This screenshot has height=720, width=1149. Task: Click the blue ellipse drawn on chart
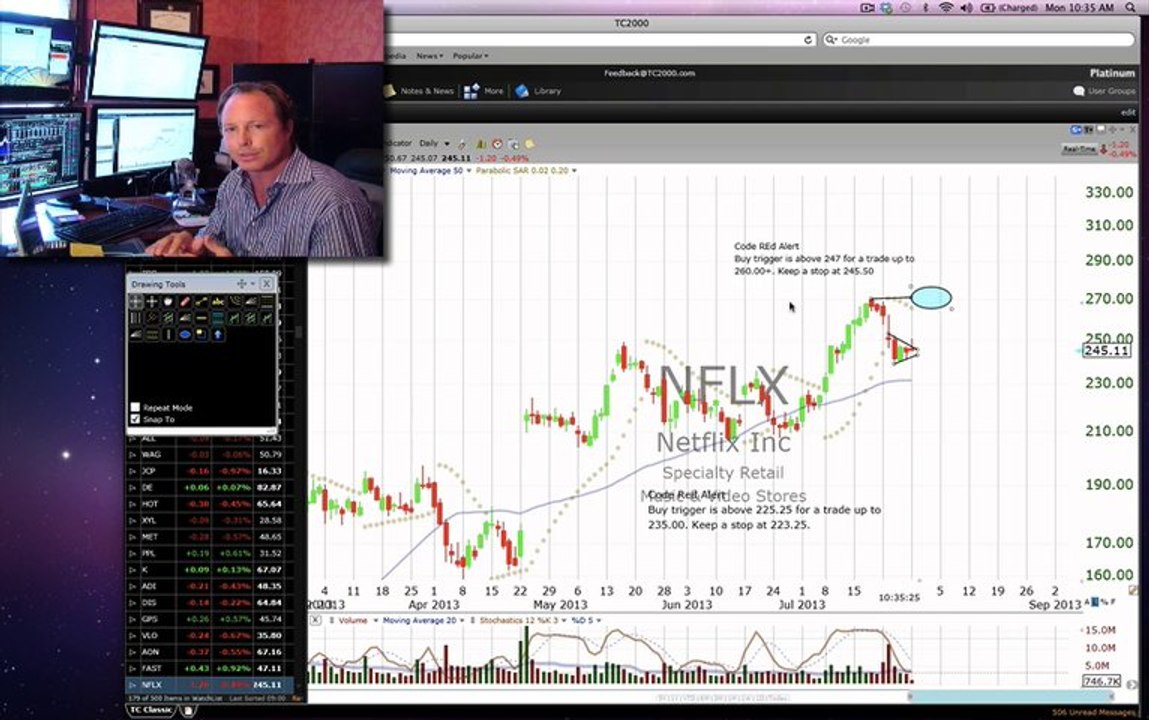[931, 297]
